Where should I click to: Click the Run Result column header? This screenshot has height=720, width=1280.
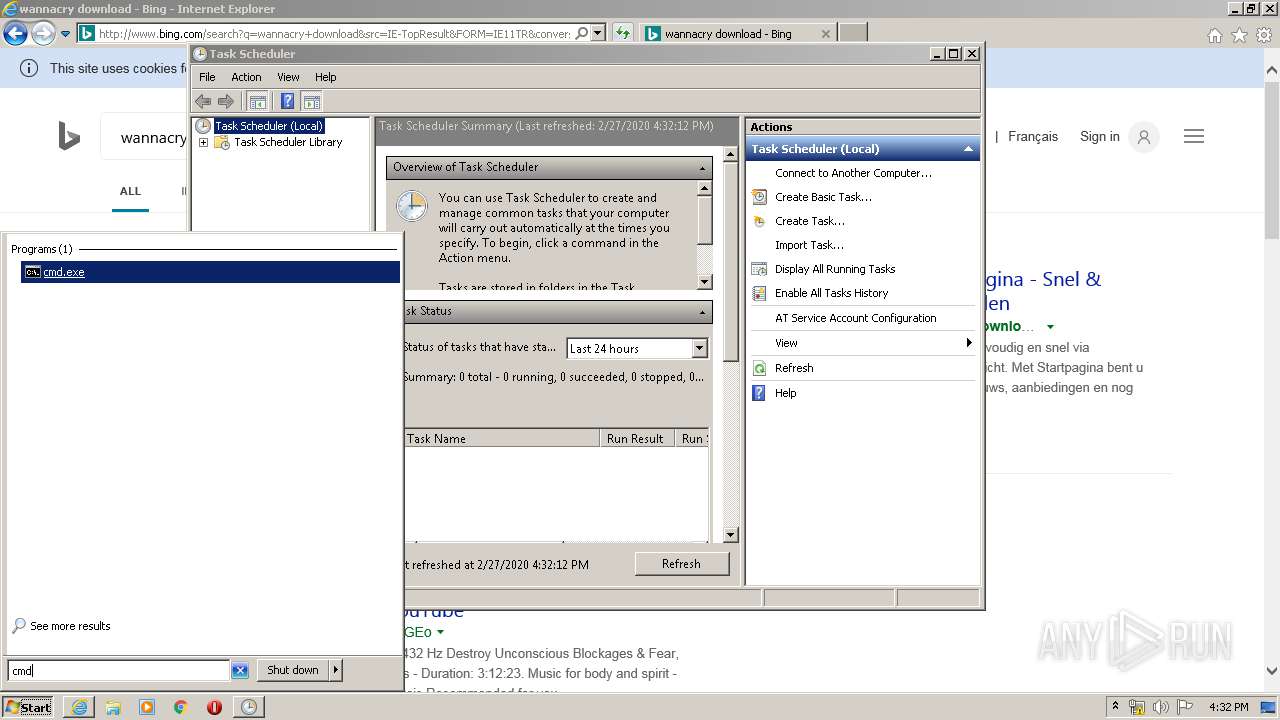point(635,438)
